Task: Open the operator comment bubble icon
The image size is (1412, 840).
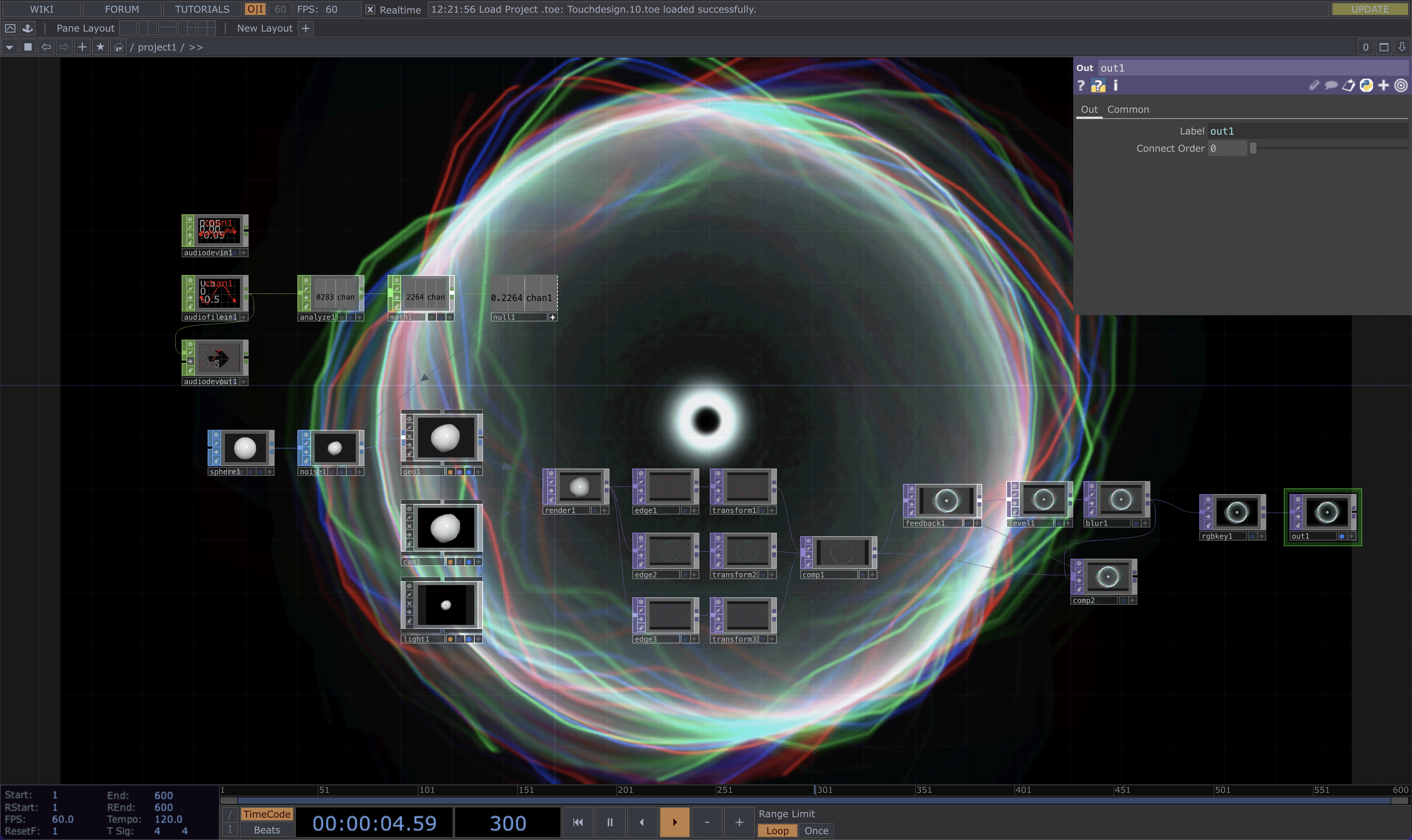Action: (1331, 85)
